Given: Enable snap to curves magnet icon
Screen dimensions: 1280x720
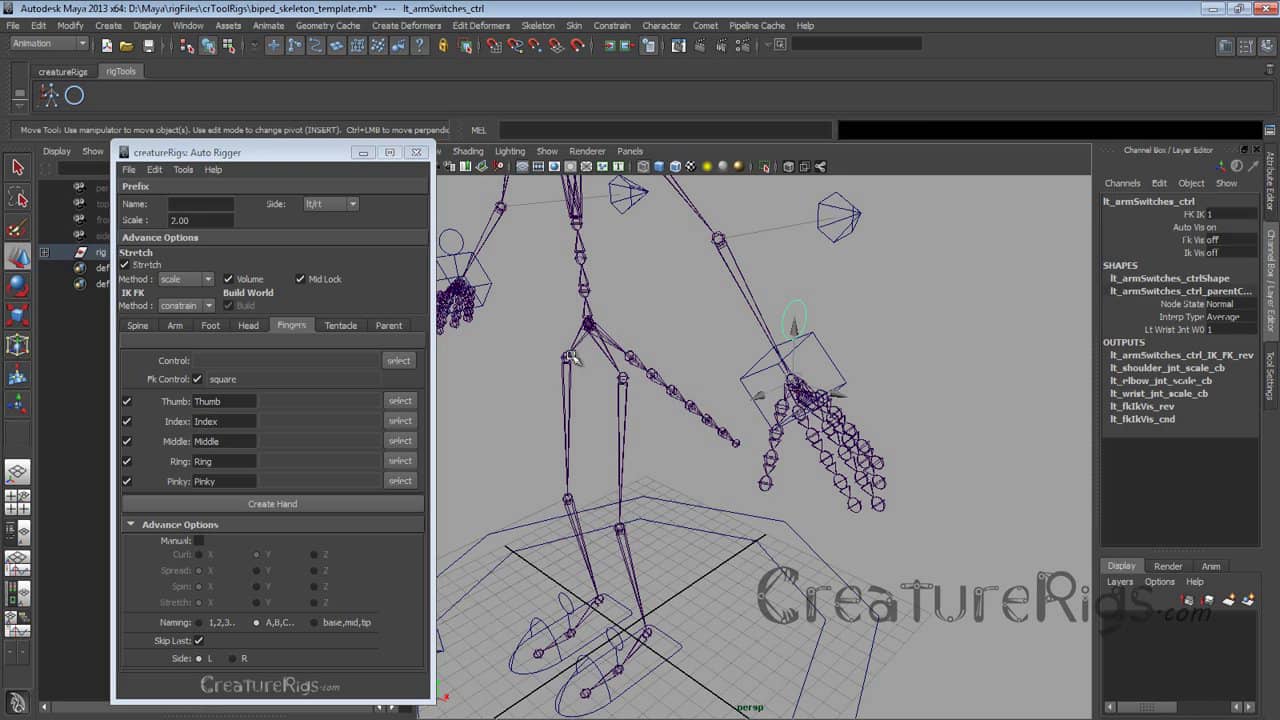Looking at the screenshot, I should tap(515, 45).
